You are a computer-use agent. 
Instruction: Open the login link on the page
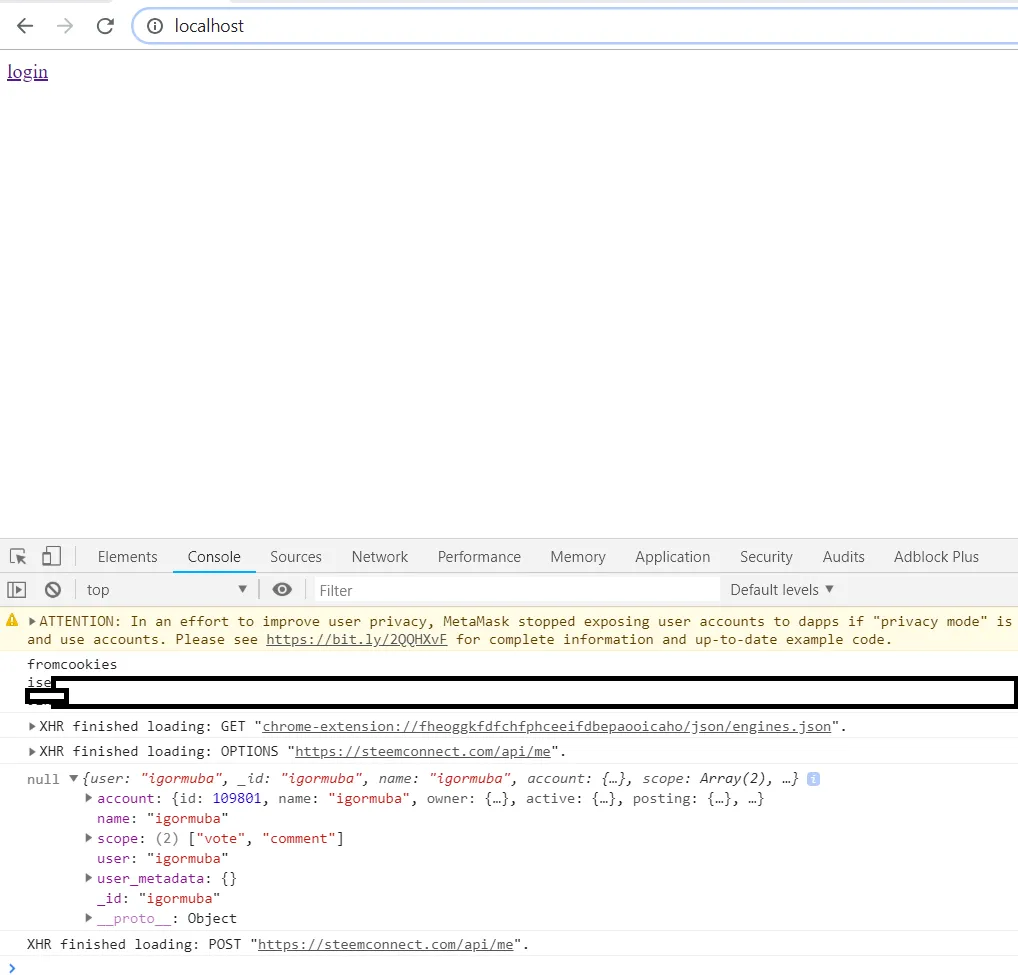click(27, 71)
